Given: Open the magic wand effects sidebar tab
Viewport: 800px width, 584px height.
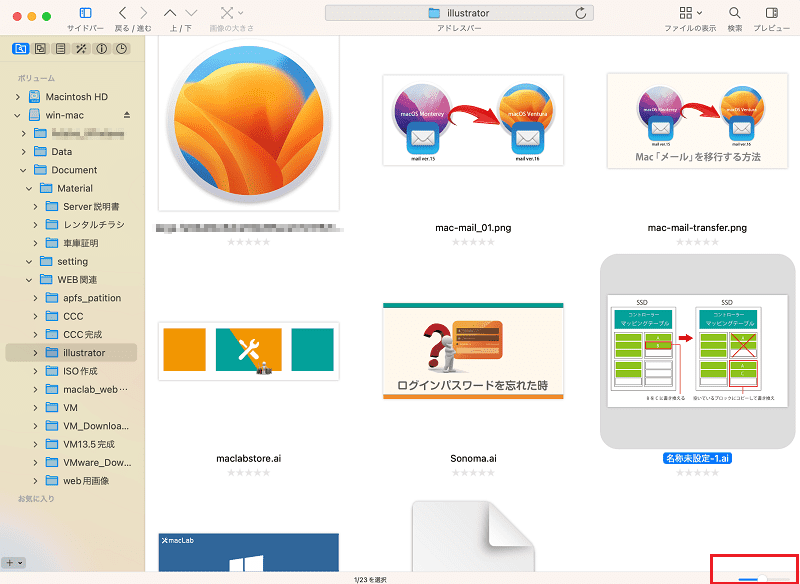Looking at the screenshot, I should click(x=81, y=49).
